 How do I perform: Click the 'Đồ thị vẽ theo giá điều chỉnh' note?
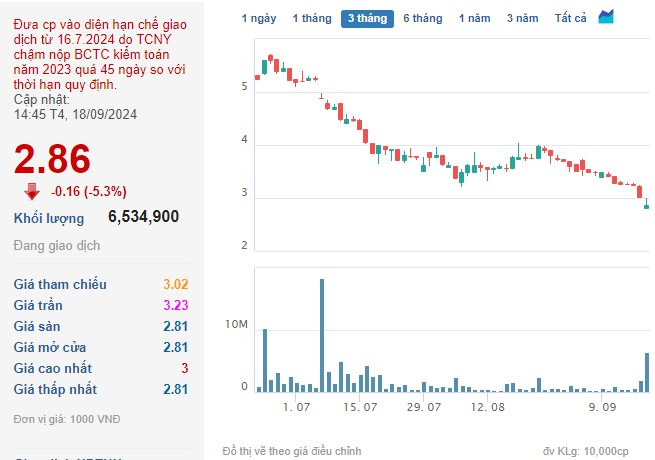tap(292, 451)
